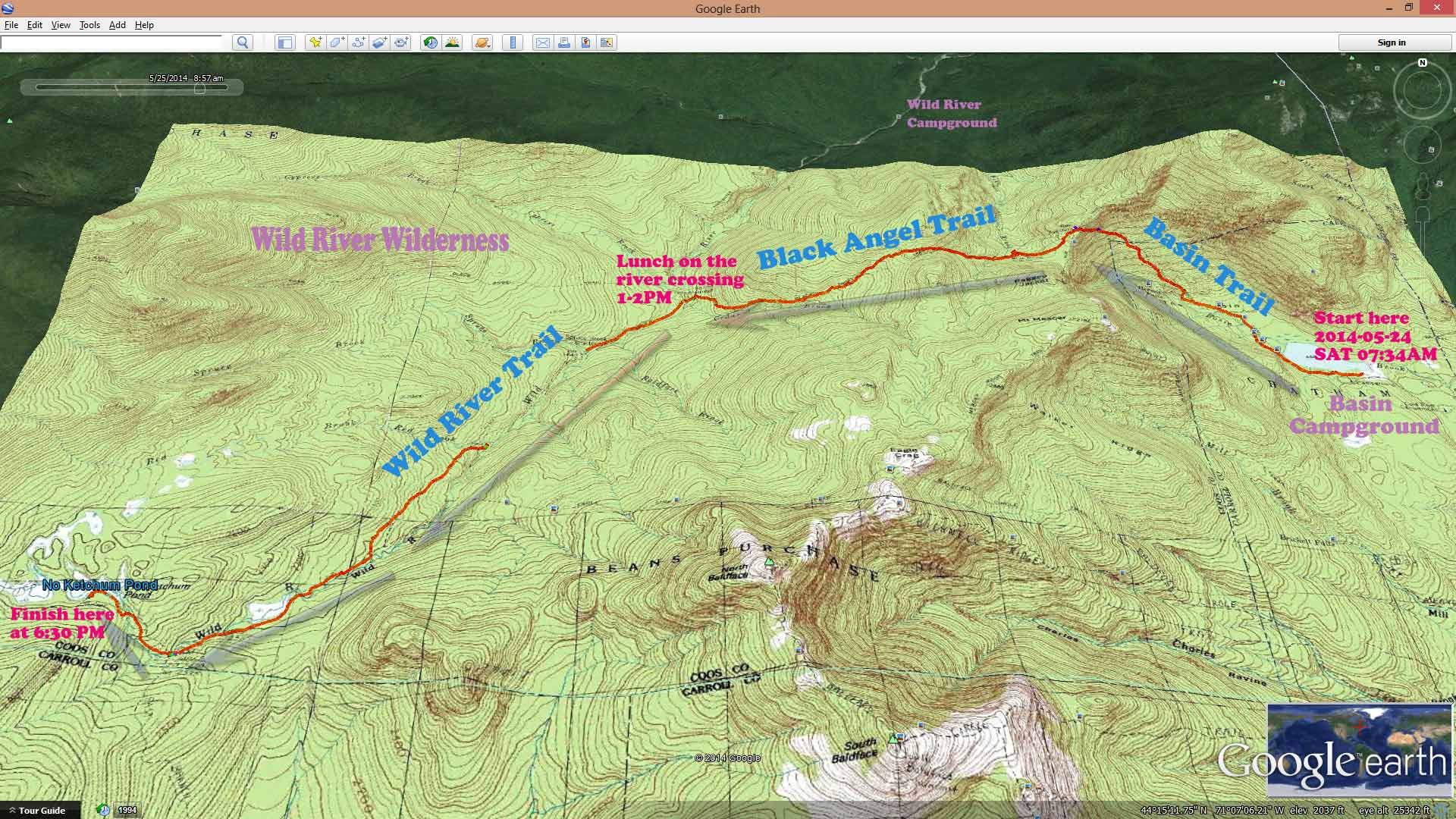Screen dimensions: 1456x819
Task: Toggle historical imagery clock button
Action: 430,42
